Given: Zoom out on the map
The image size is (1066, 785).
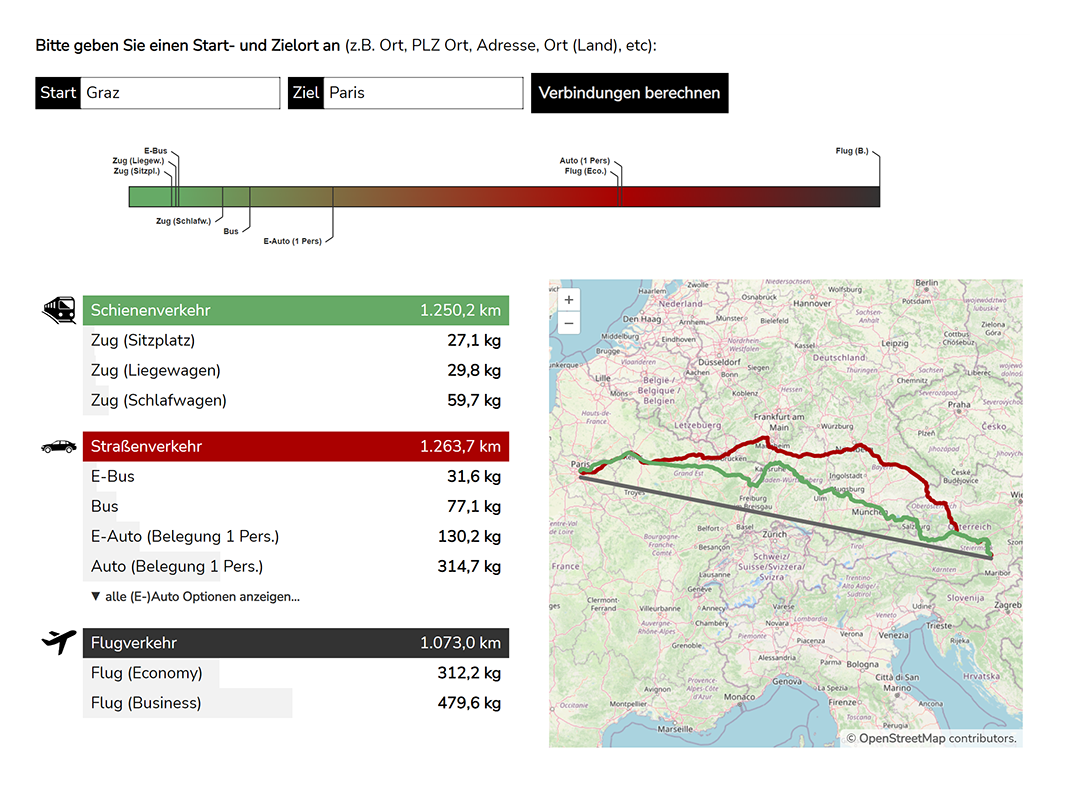Looking at the screenshot, I should click(x=569, y=323).
